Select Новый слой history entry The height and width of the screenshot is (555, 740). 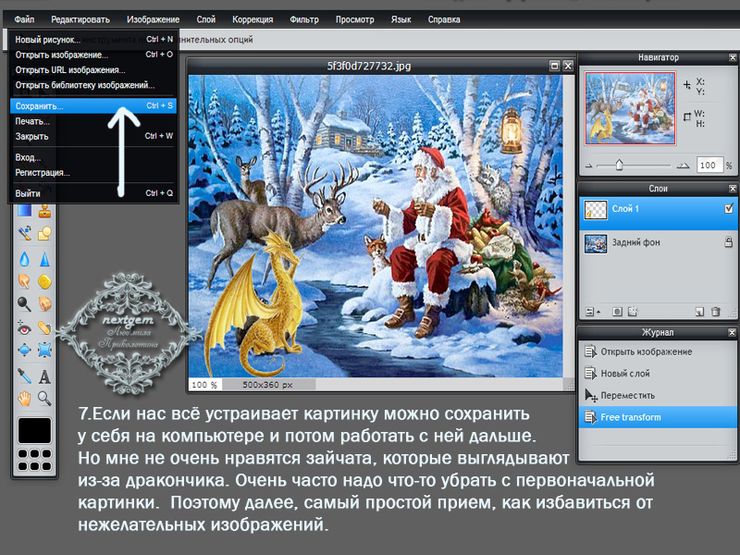pyautogui.click(x=657, y=373)
